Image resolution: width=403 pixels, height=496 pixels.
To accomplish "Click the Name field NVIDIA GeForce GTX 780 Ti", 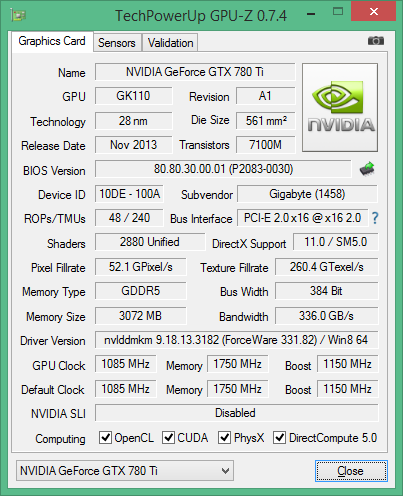I will (195, 72).
